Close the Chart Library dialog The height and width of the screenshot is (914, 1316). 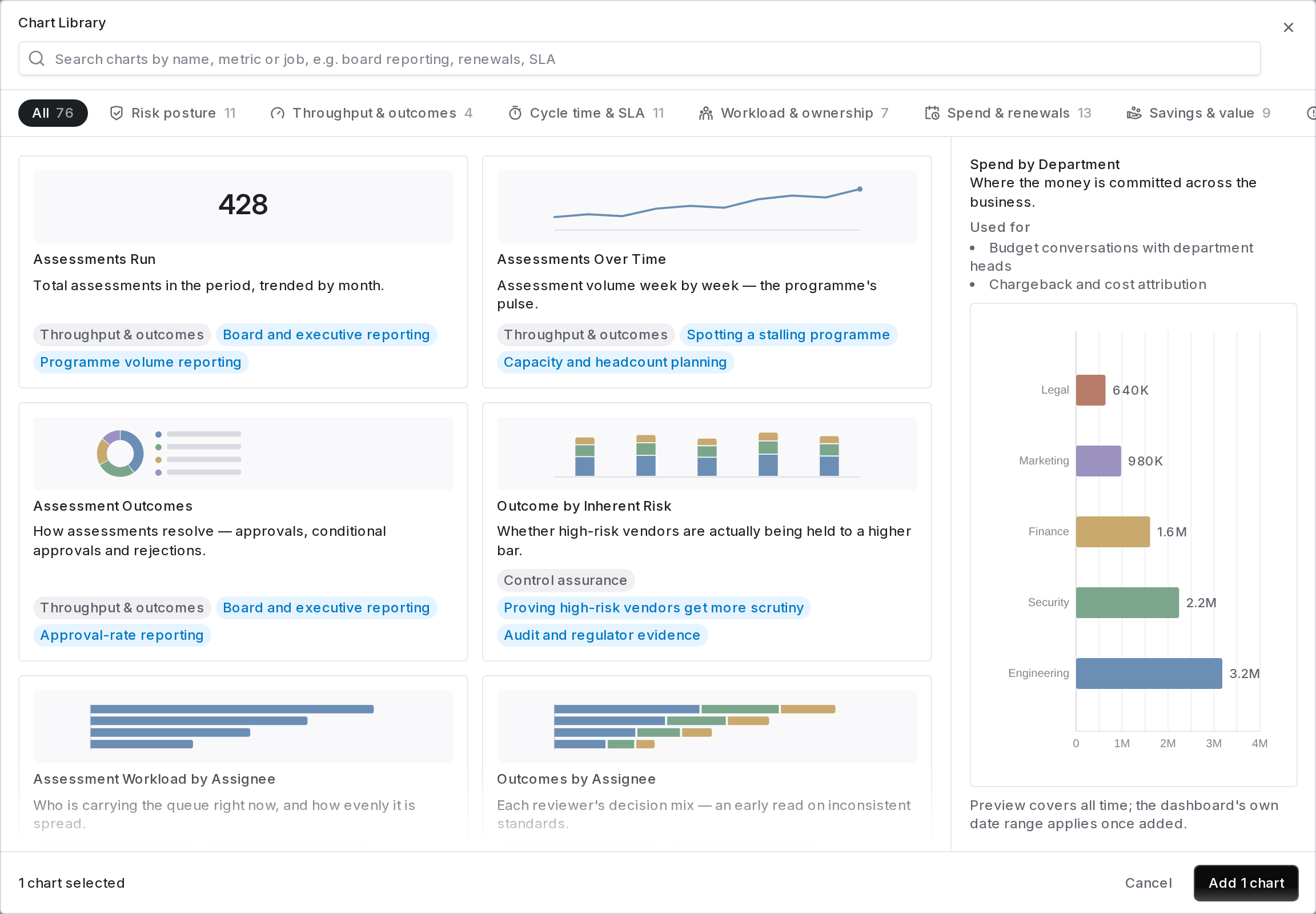(x=1288, y=27)
